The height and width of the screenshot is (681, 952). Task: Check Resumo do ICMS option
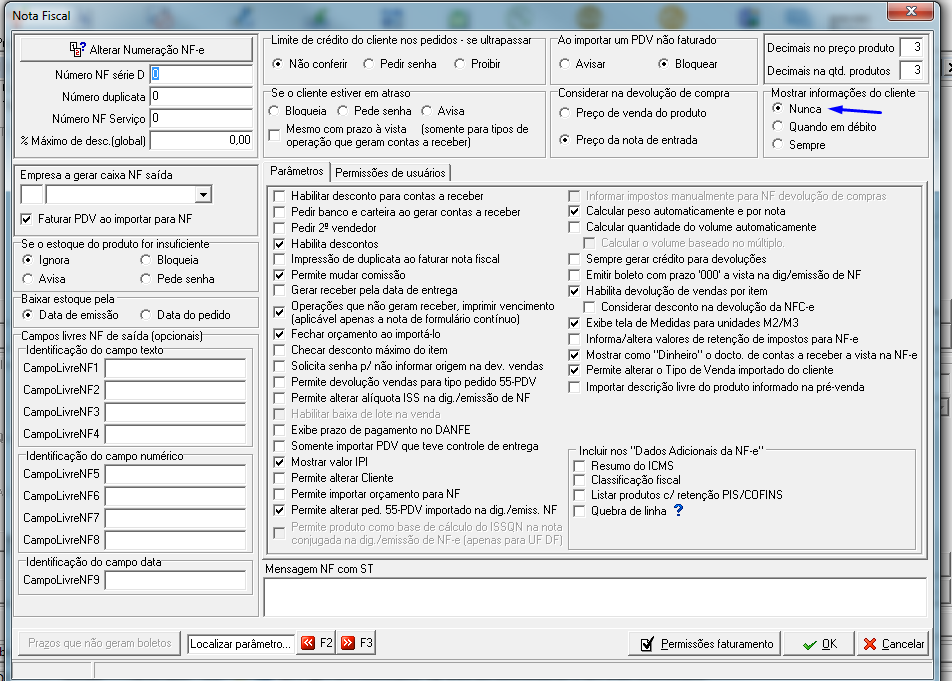pyautogui.click(x=579, y=466)
